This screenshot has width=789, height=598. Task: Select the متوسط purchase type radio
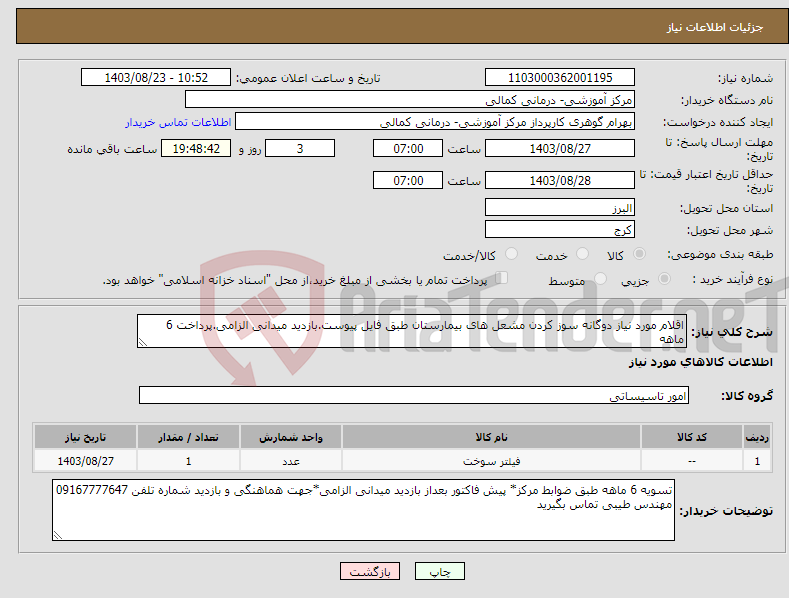(600, 278)
